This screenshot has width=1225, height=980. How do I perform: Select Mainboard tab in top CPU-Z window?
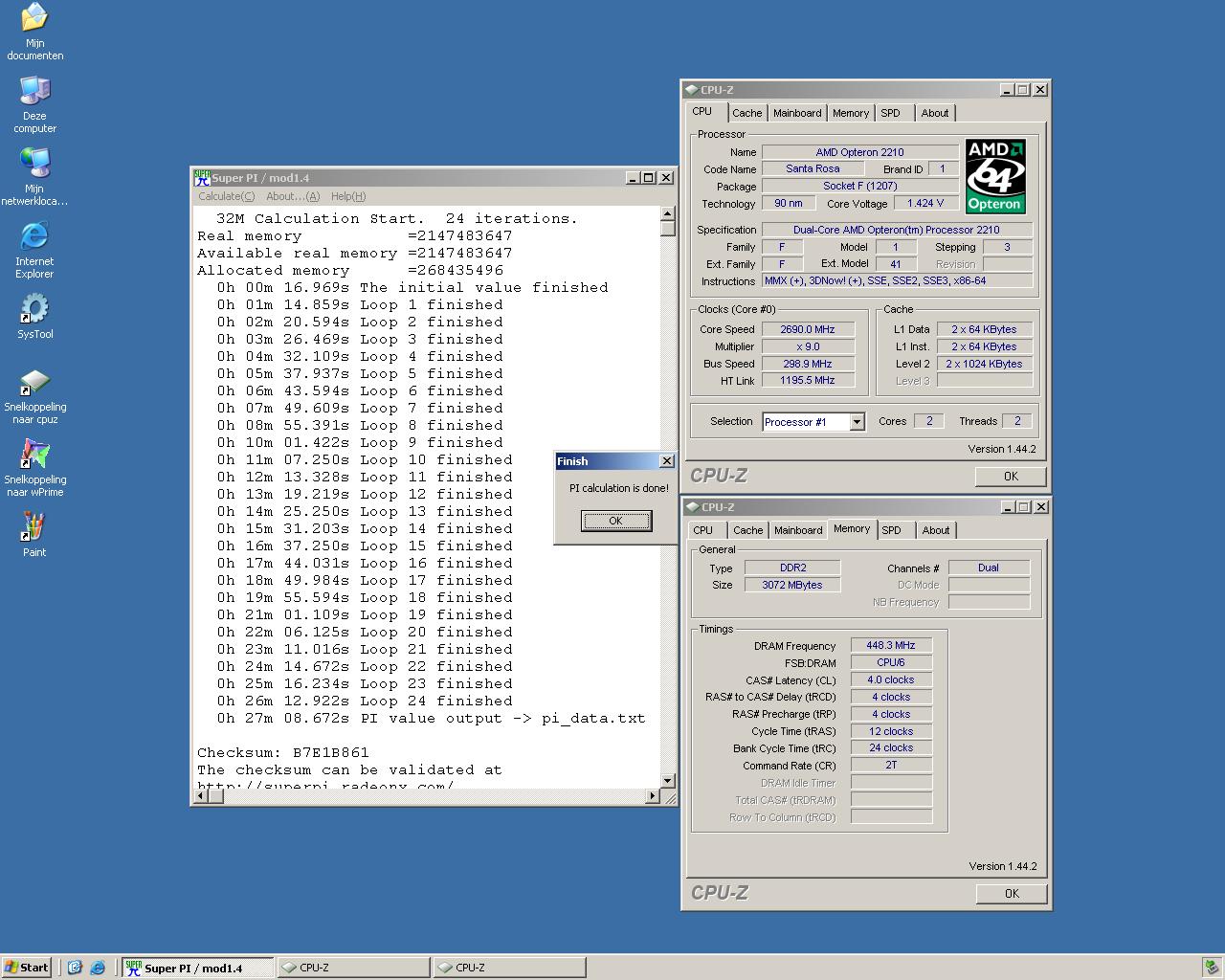797,113
